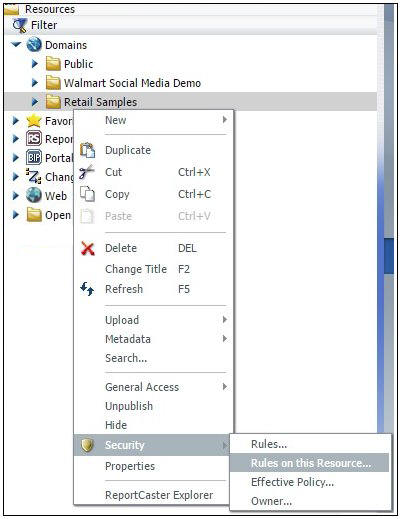Expand the Public folder

pyautogui.click(x=35, y=64)
